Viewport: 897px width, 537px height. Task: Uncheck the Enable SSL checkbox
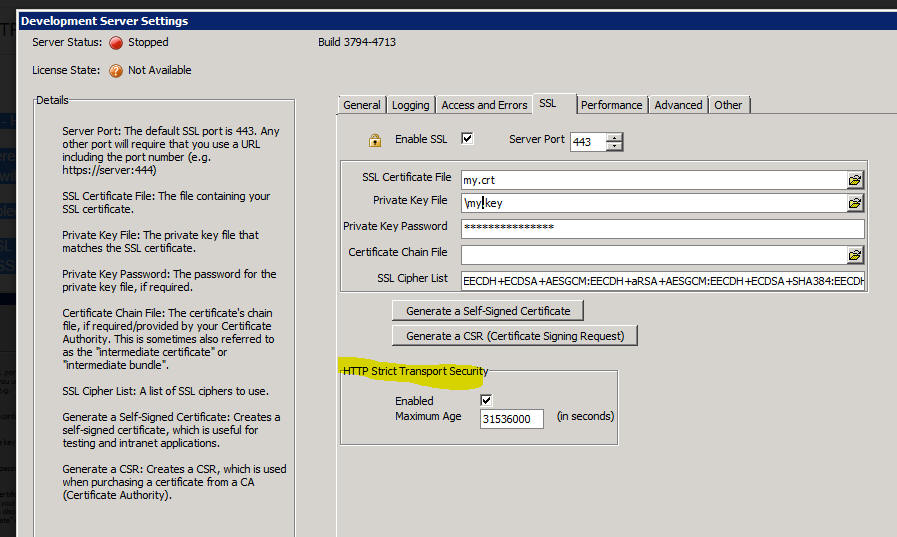point(467,138)
